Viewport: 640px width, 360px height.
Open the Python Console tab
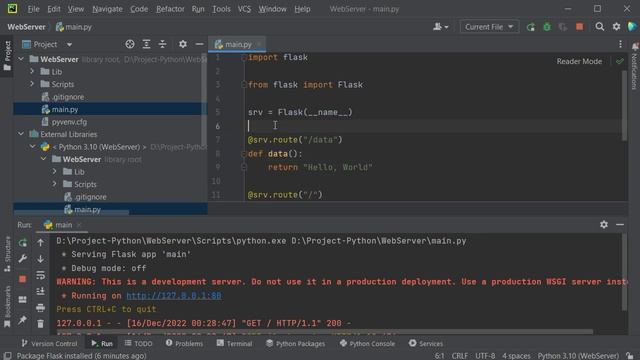367,344
